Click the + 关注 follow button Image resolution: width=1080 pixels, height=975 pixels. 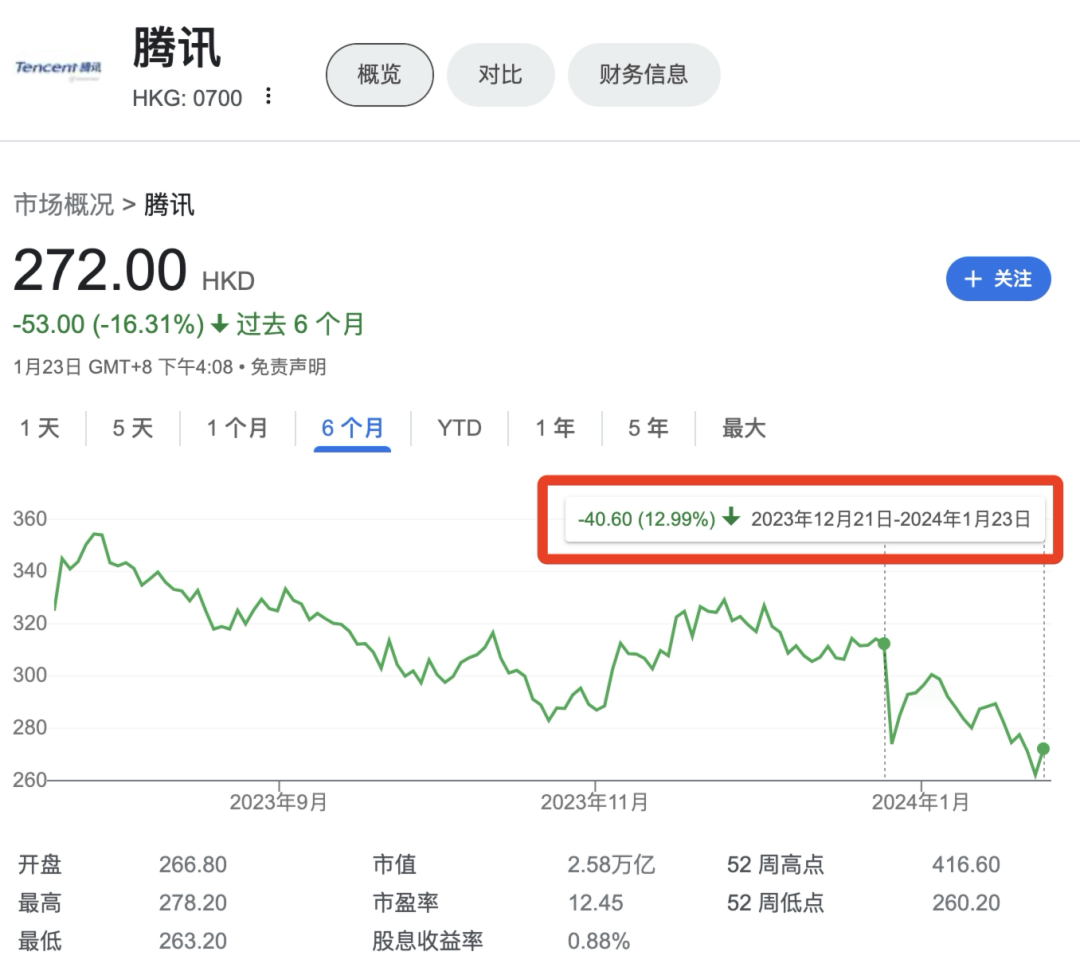pyautogui.click(x=998, y=279)
